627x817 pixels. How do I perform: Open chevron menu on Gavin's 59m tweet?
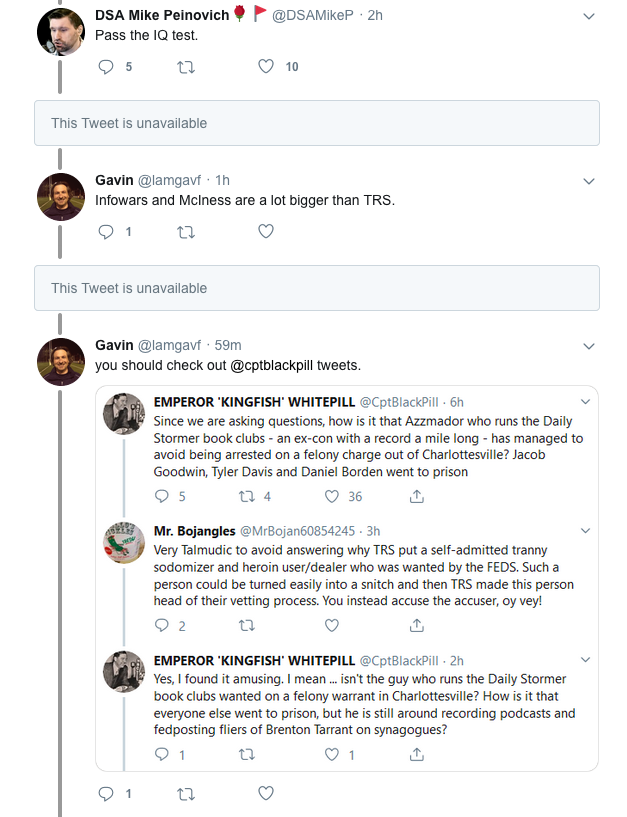coord(588,346)
